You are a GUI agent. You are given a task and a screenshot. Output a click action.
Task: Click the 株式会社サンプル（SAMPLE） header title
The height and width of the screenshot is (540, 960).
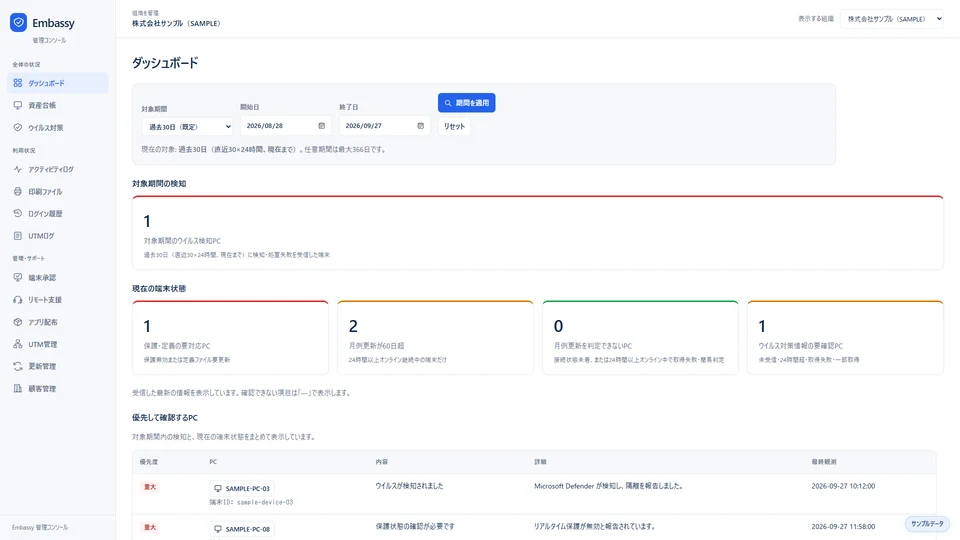point(176,23)
